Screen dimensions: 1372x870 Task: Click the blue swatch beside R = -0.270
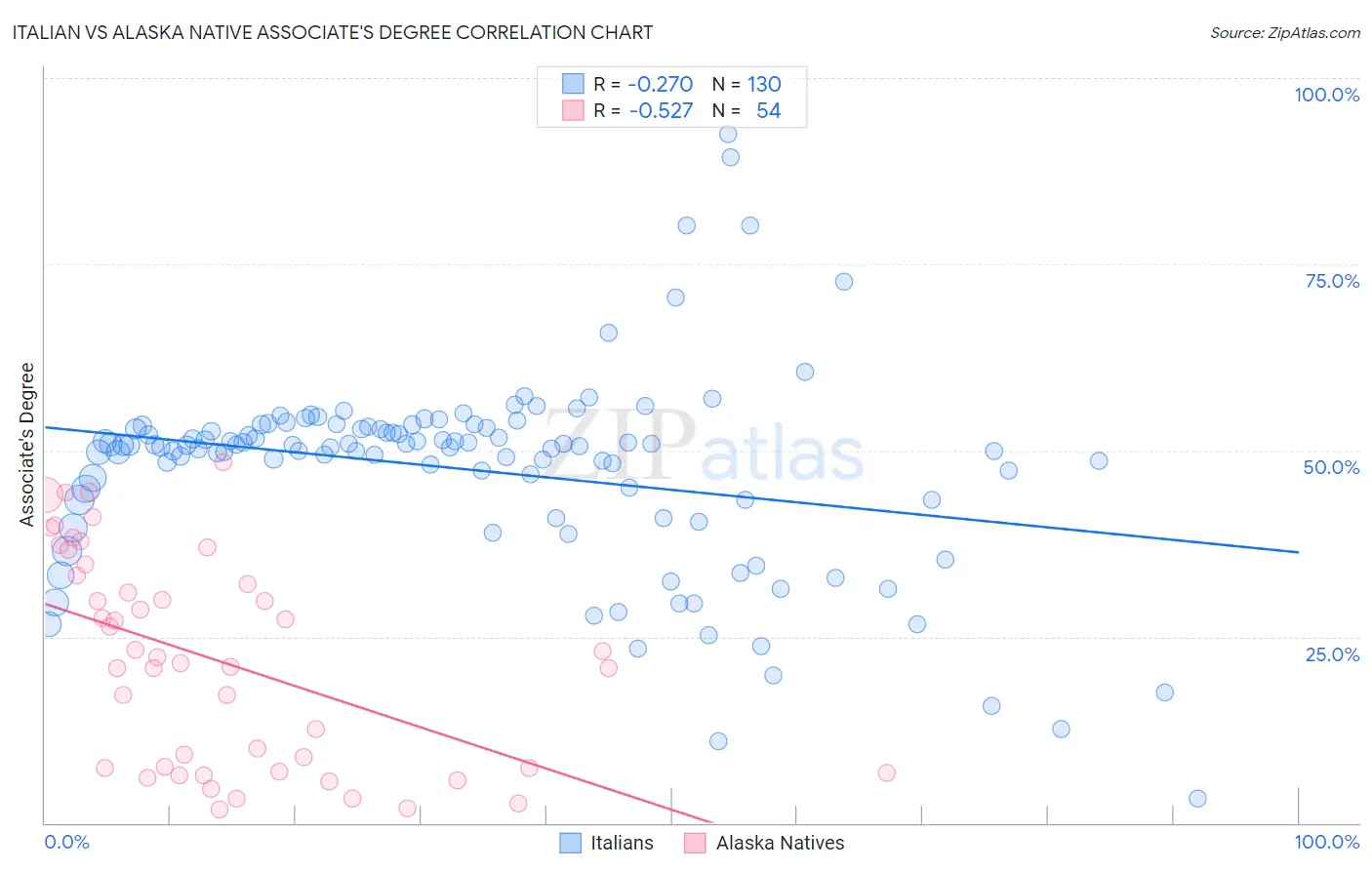[x=573, y=84]
